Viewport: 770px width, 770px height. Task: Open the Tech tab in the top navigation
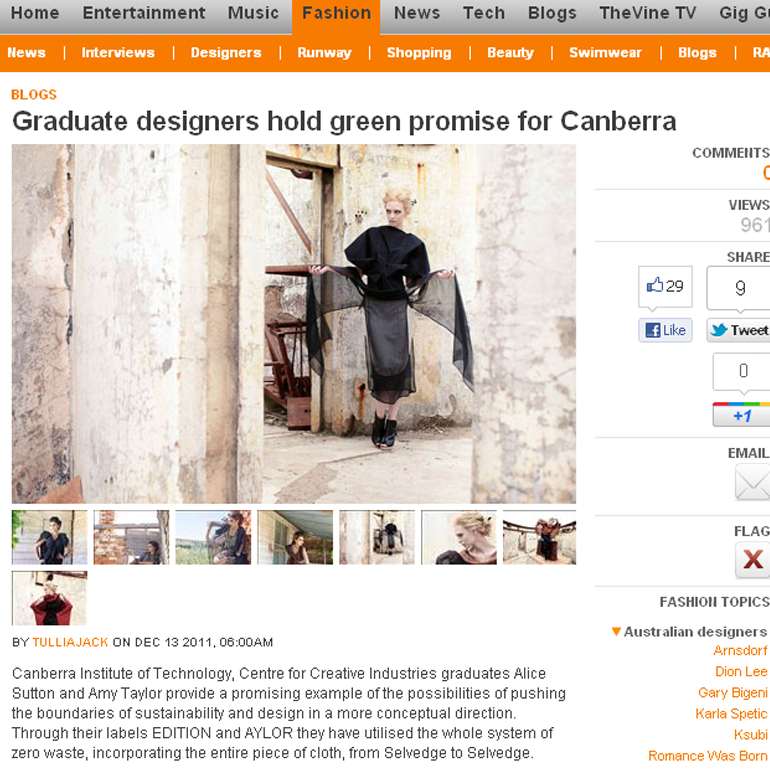pos(484,13)
